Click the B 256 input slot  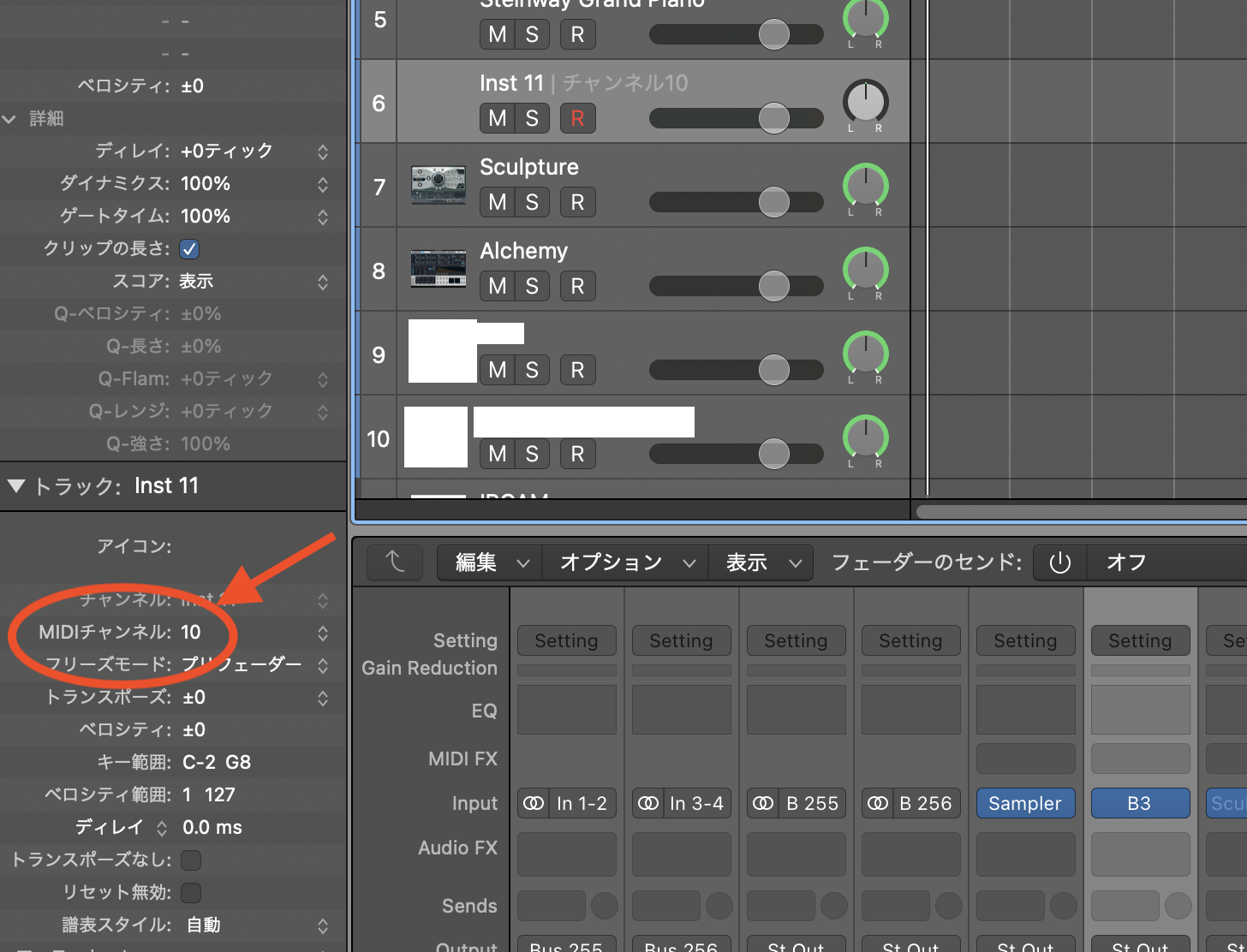(x=927, y=803)
